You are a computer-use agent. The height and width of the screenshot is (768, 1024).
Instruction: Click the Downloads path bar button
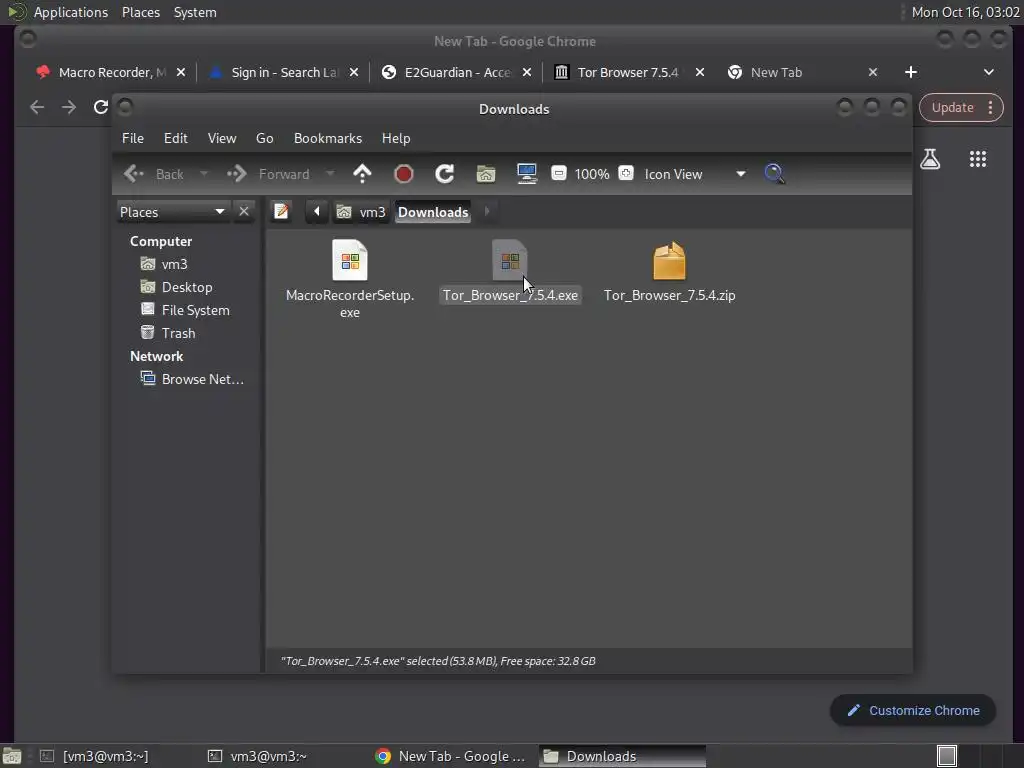433,212
